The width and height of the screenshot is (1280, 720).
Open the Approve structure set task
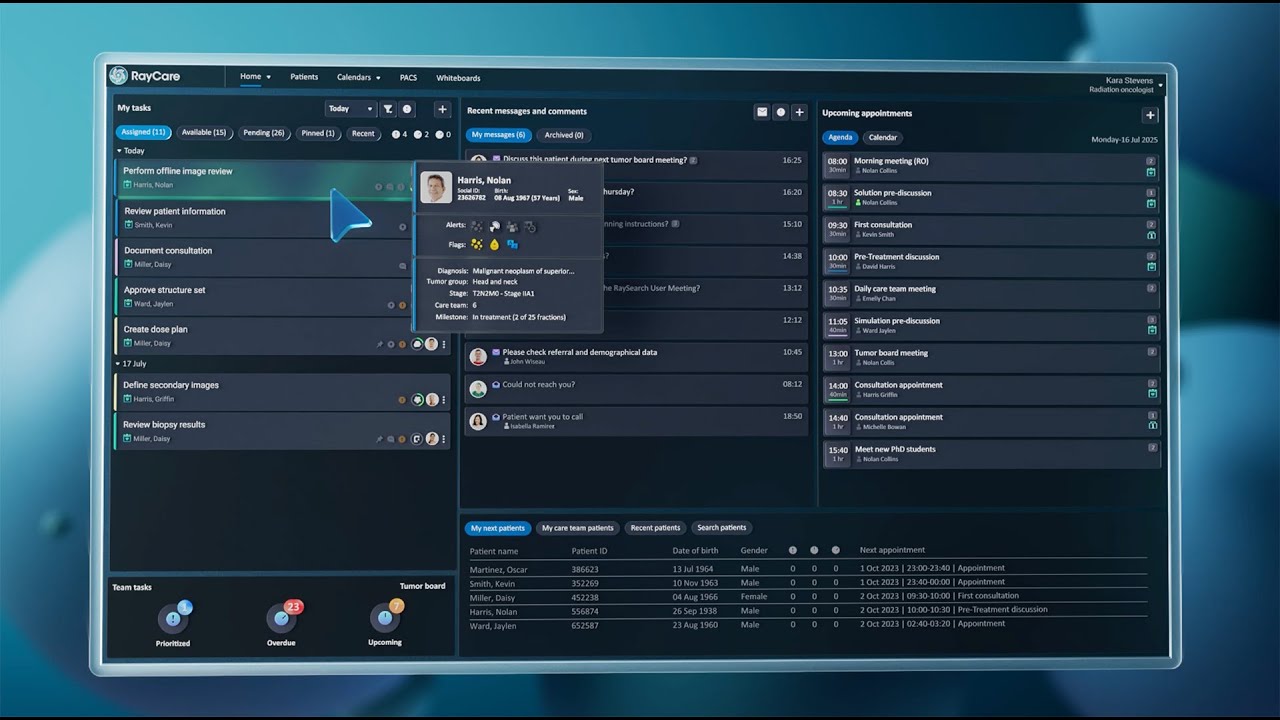[x=263, y=297]
